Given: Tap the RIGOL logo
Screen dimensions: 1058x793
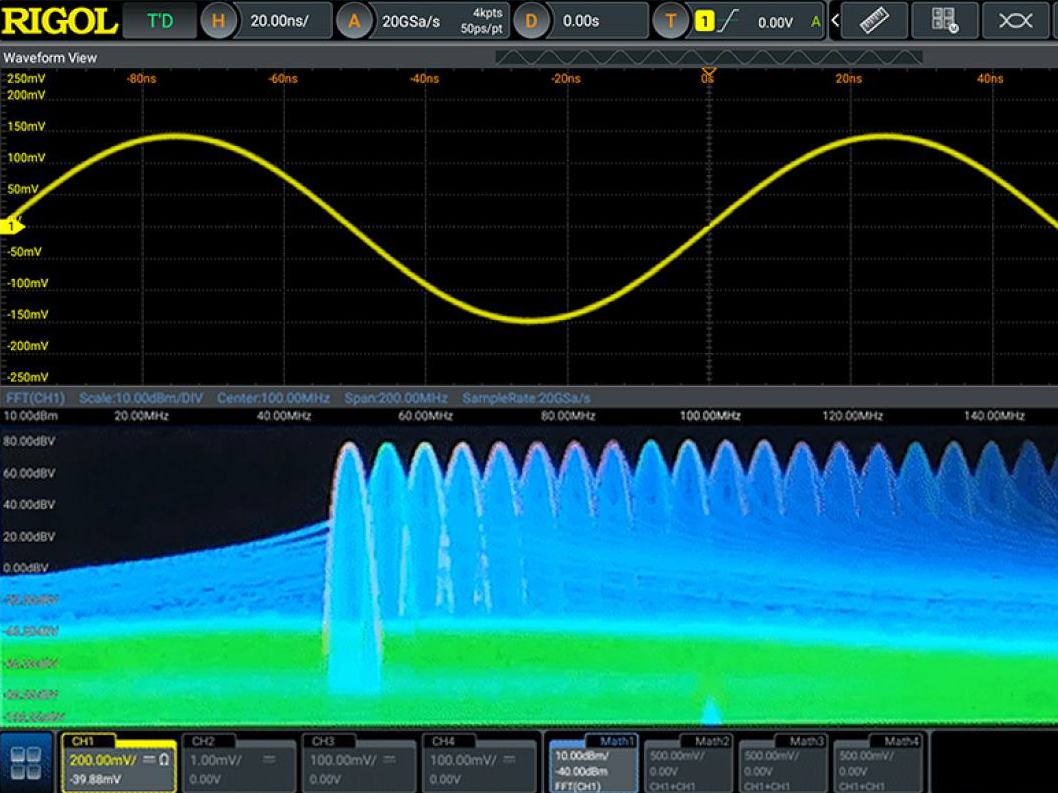Looking at the screenshot, I should point(59,21).
